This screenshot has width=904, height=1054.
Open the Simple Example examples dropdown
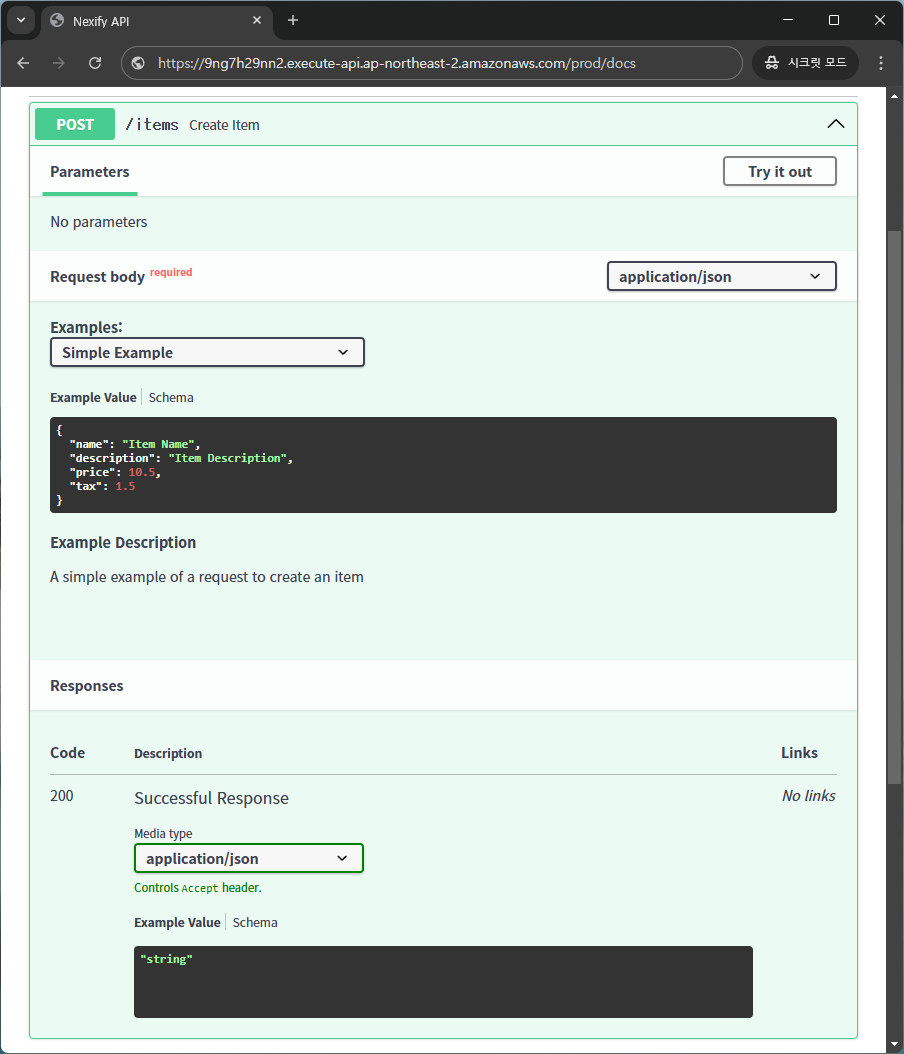[x=207, y=352]
